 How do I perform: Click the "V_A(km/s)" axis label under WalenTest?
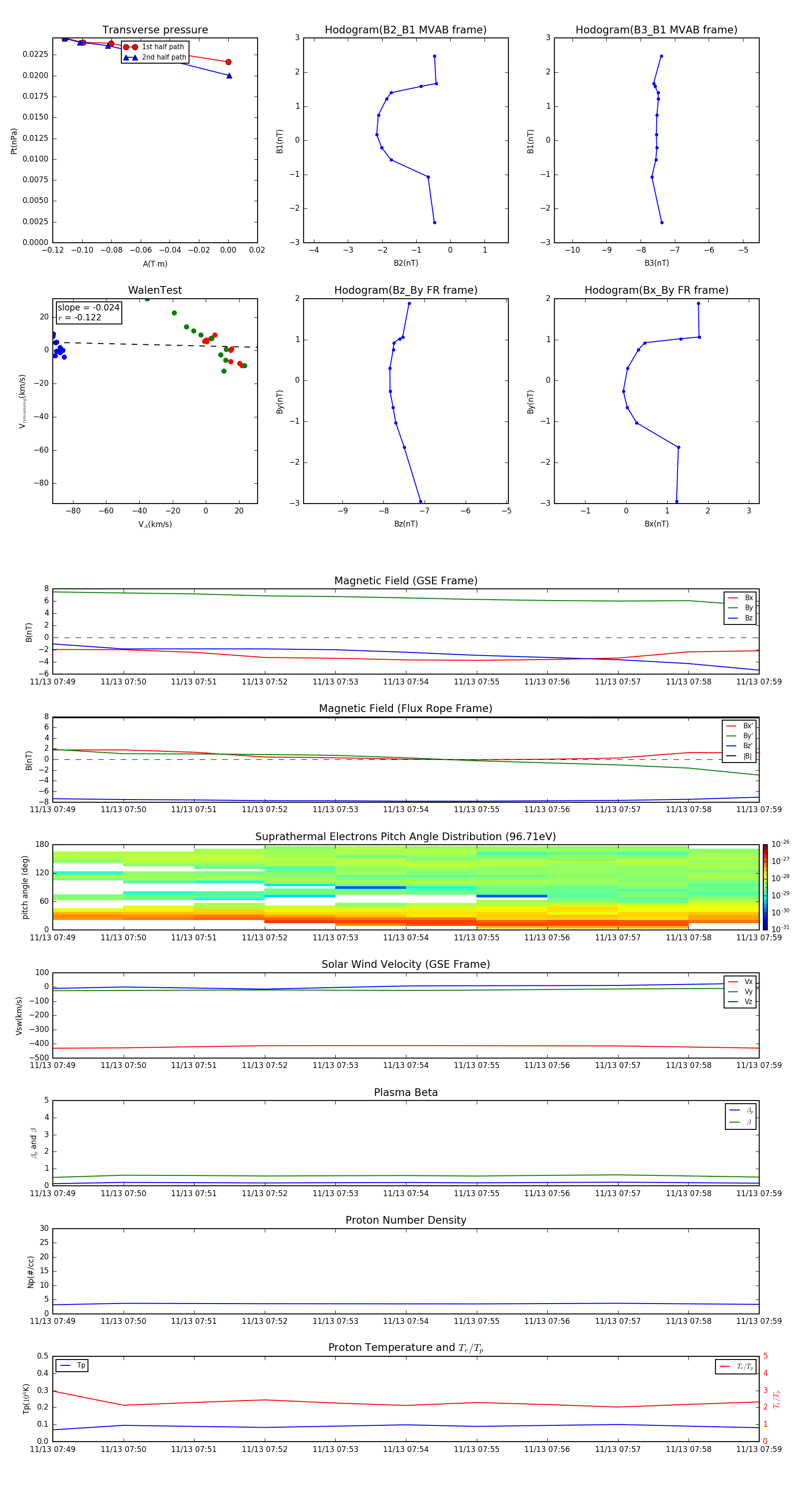coord(155,524)
